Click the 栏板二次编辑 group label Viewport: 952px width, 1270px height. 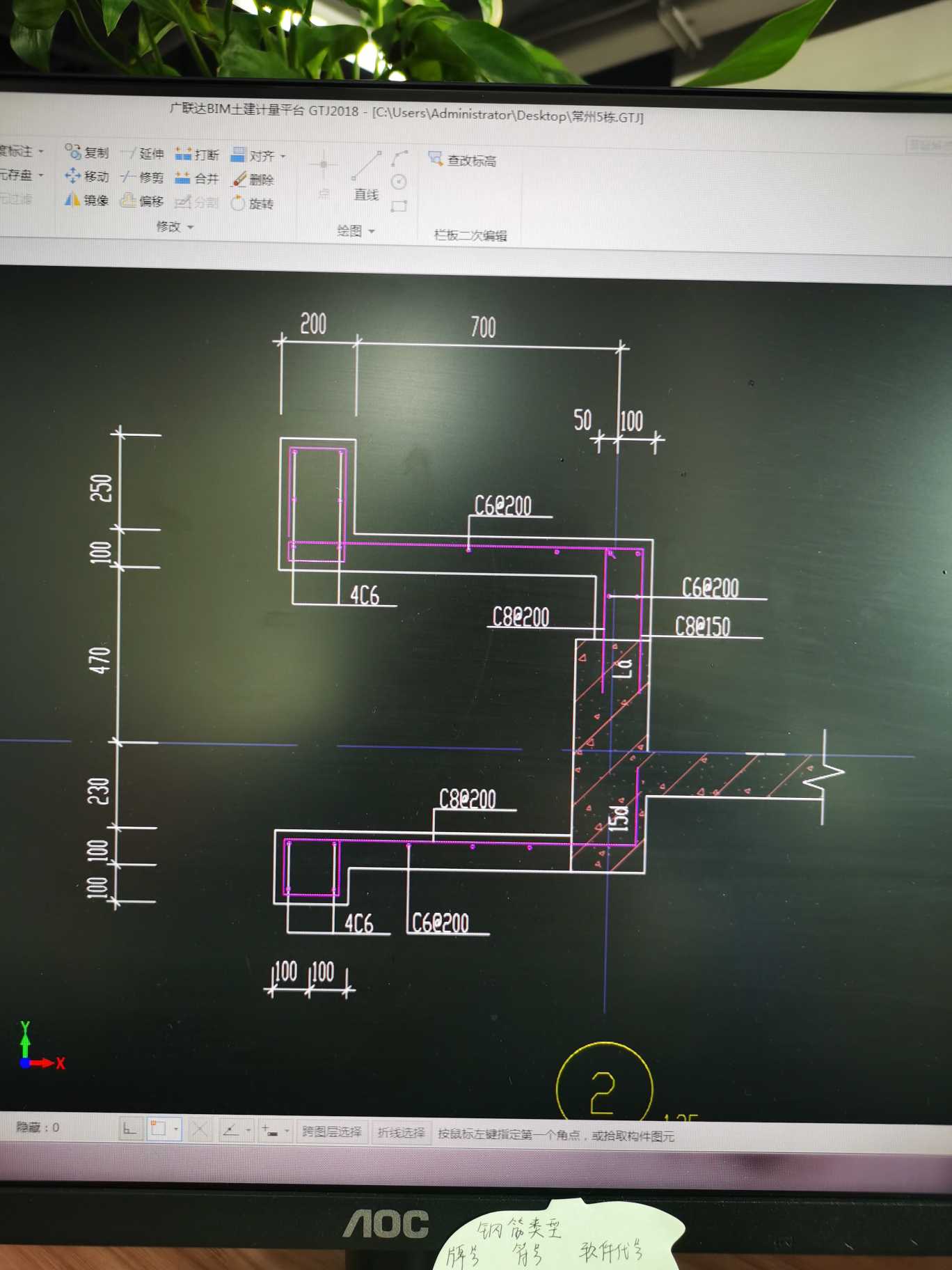pos(470,235)
